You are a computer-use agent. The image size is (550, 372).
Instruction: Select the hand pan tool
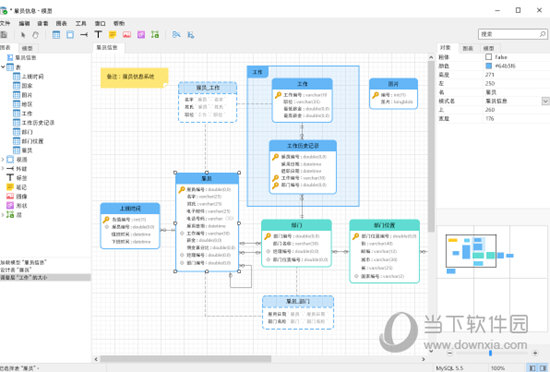[35, 35]
